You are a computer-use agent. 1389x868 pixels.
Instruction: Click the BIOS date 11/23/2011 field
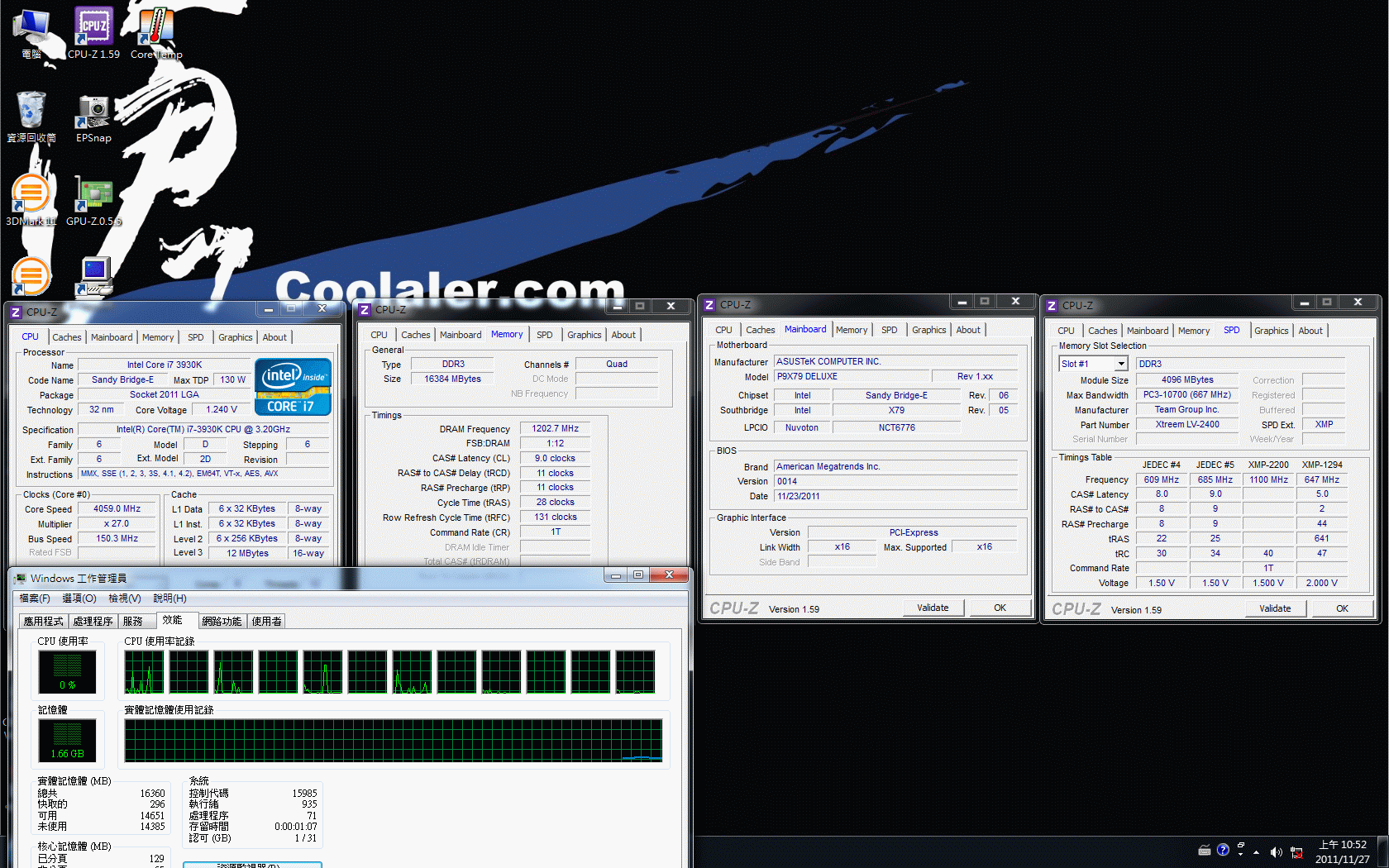pos(896,497)
